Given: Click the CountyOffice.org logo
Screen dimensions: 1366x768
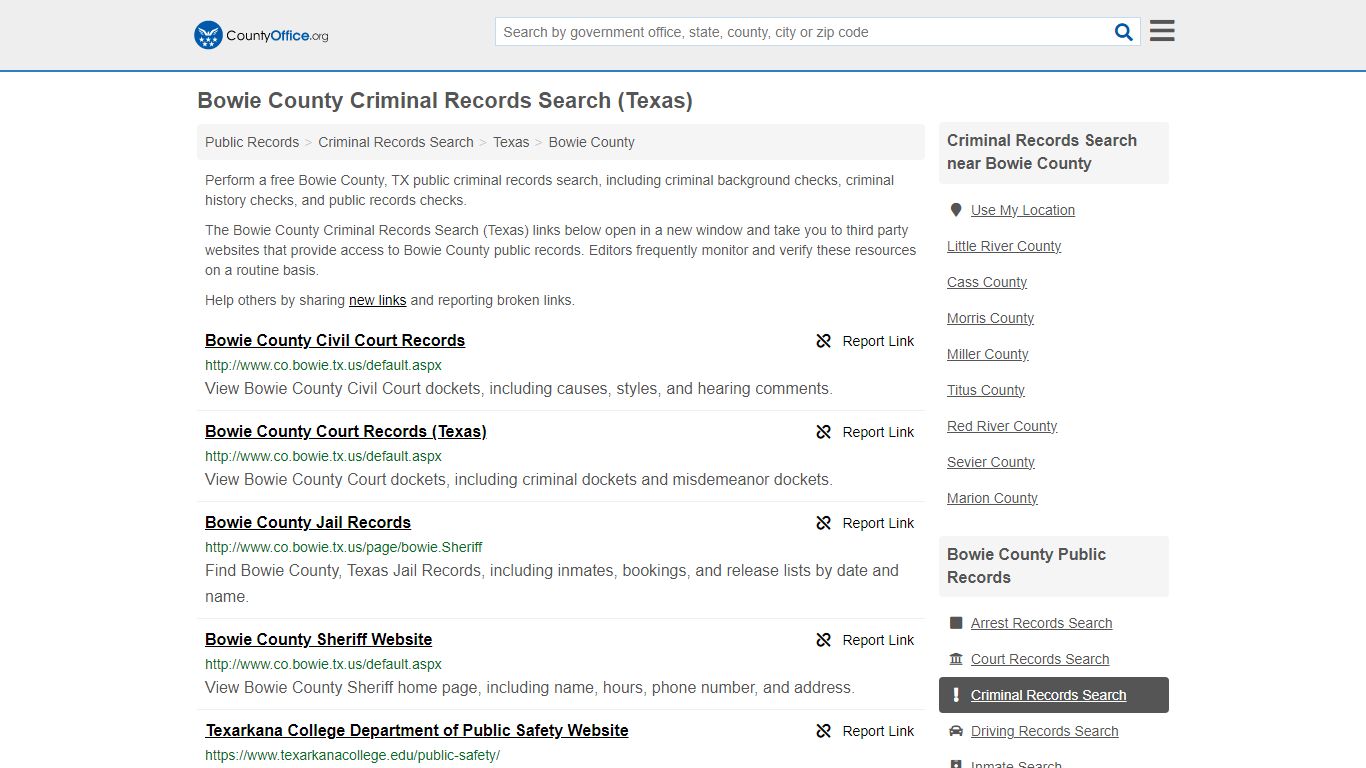Looking at the screenshot, I should tap(261, 35).
